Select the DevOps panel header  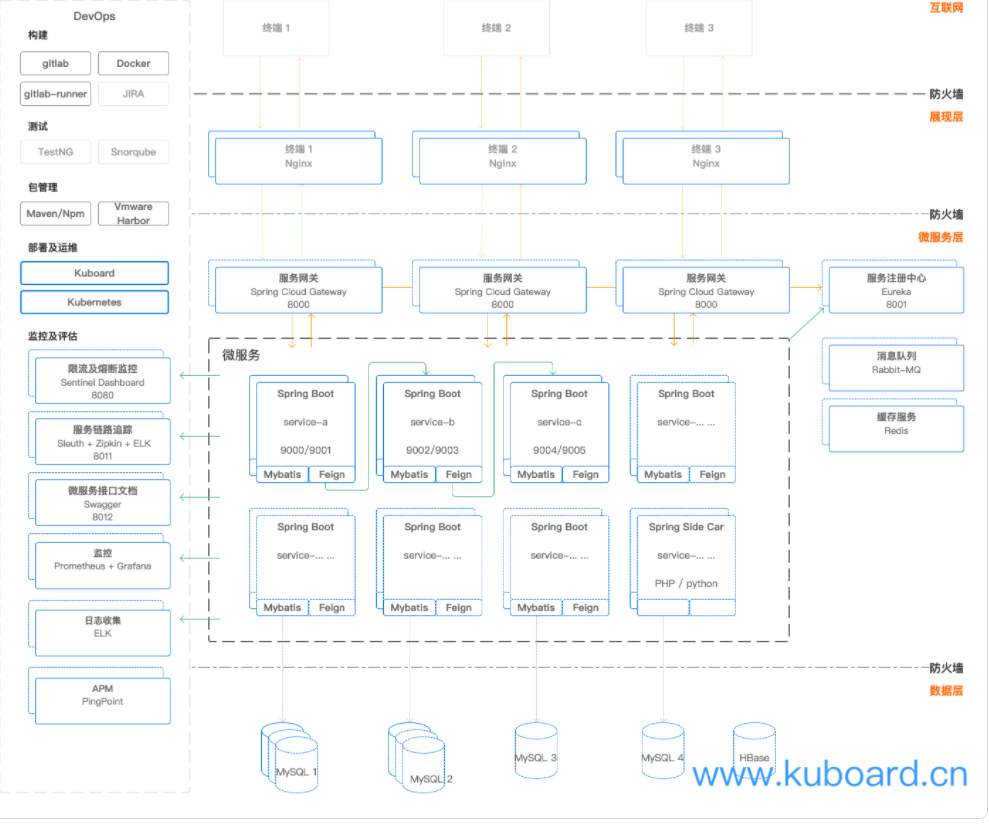pyautogui.click(x=93, y=16)
